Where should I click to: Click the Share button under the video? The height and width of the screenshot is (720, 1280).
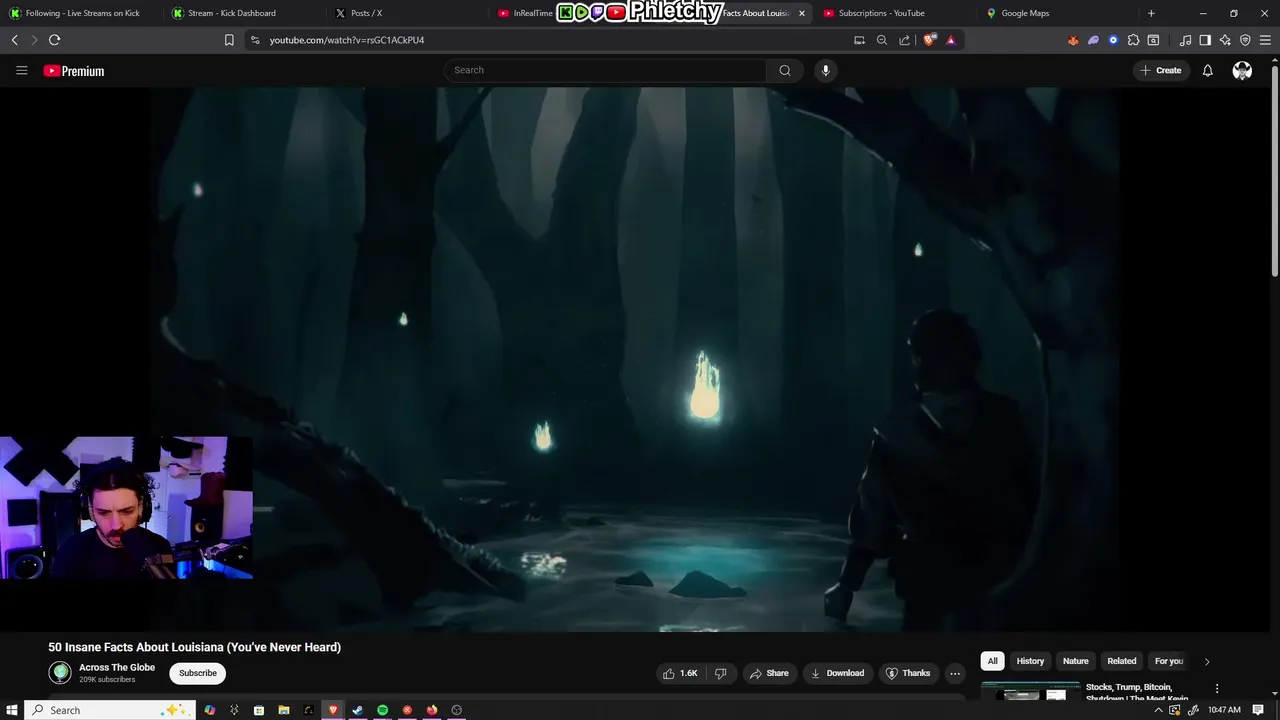[x=769, y=673]
